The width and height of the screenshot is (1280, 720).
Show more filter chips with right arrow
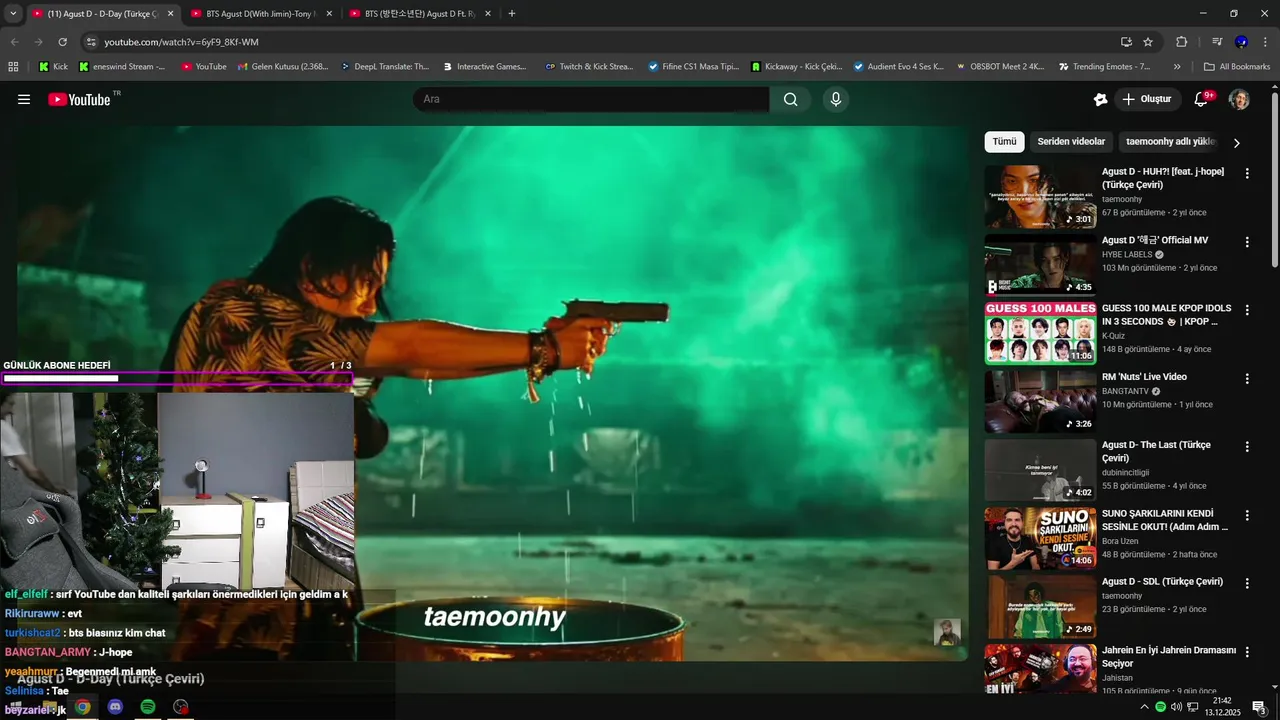[1236, 143]
